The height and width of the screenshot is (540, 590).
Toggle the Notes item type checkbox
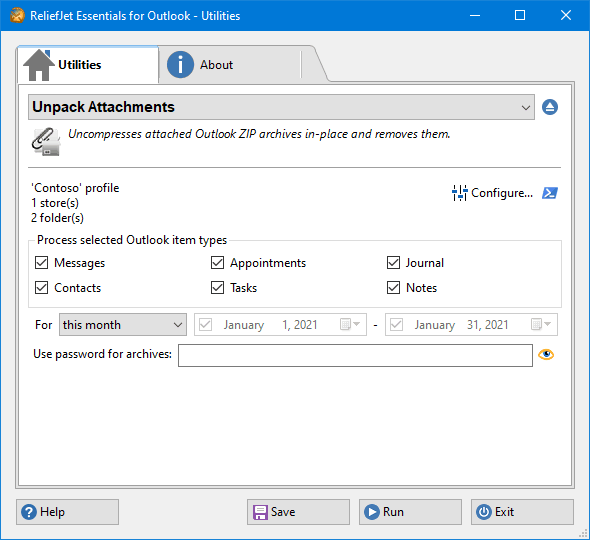[394, 288]
